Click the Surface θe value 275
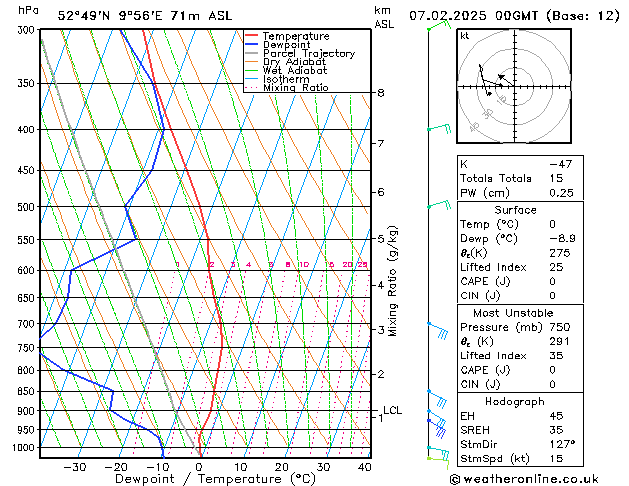This screenshot has width=629, height=486. (560, 253)
